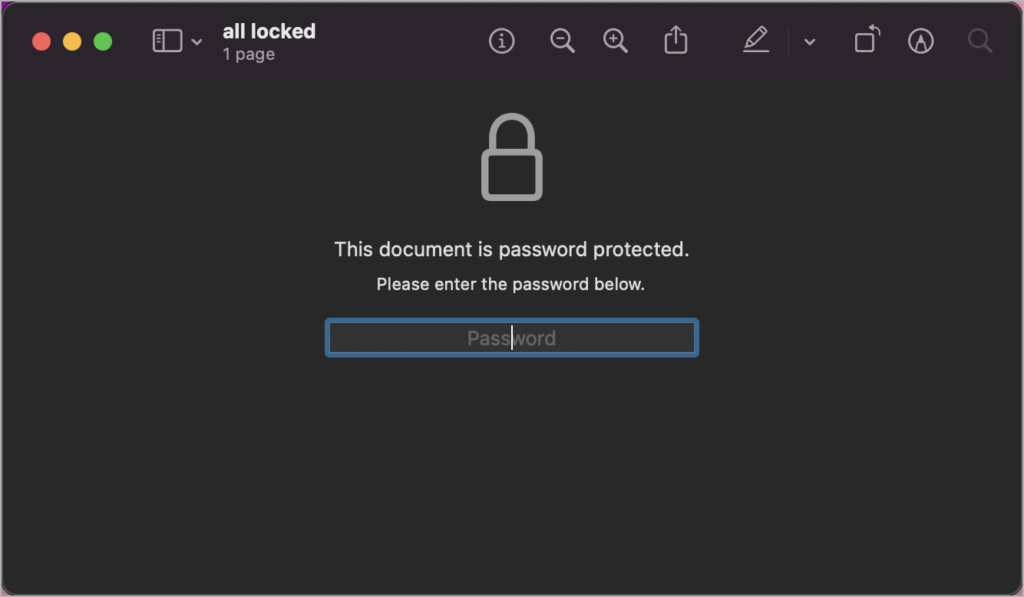The width and height of the screenshot is (1024, 597).
Task: Click the "1 page" subtitle text
Action: (x=249, y=54)
